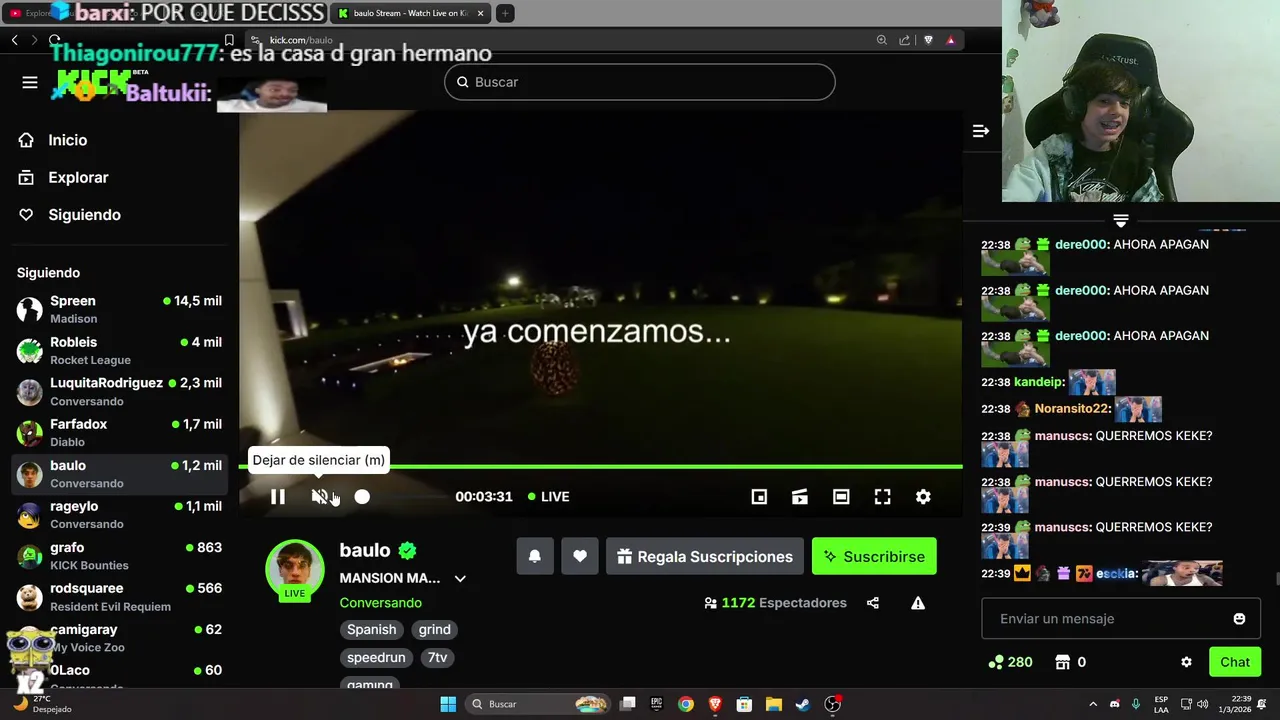Click Regala Suscripciones button
Image resolution: width=1280 pixels, height=720 pixels.
point(704,556)
